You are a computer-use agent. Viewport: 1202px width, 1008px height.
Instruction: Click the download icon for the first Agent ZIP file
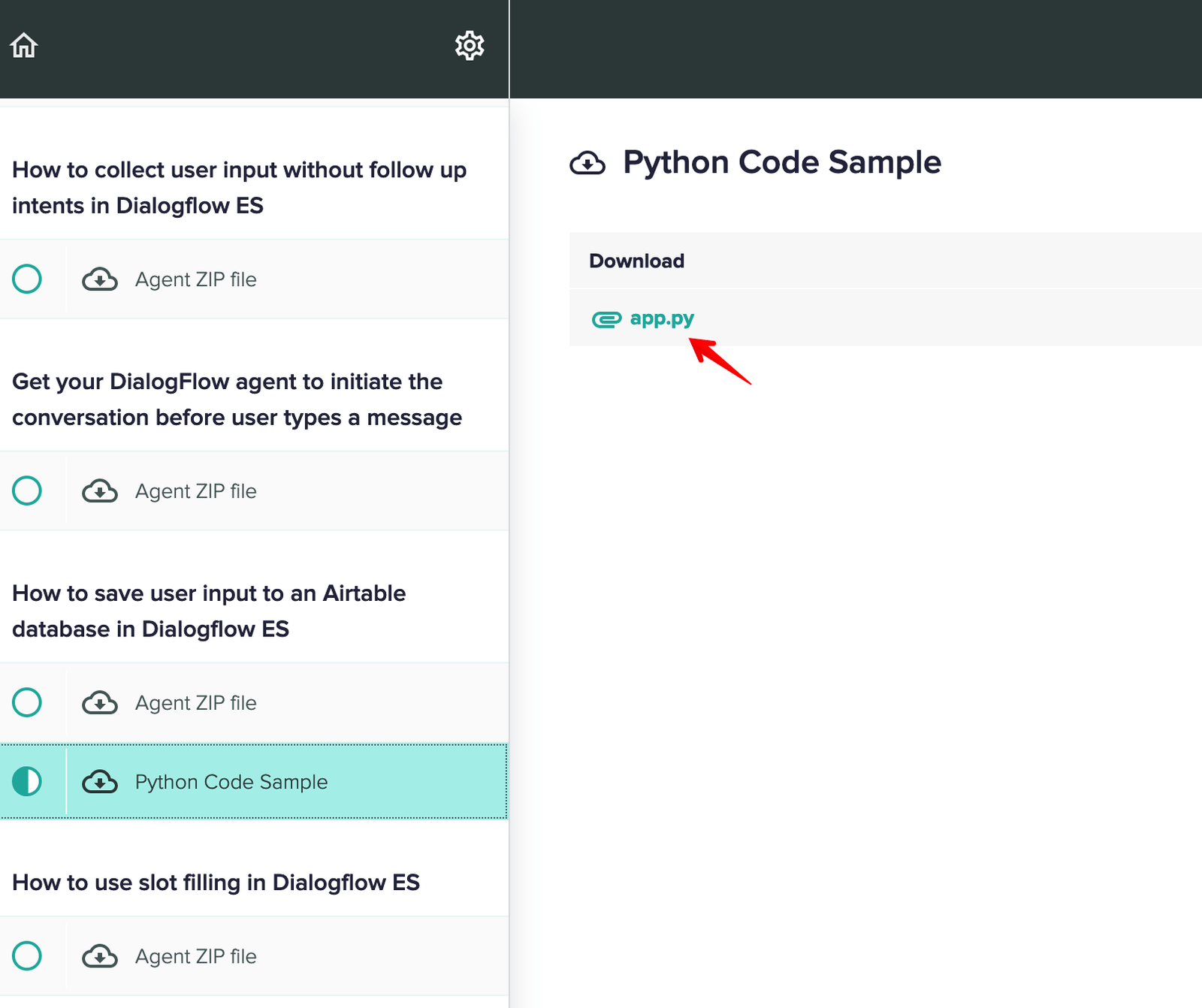tap(100, 279)
